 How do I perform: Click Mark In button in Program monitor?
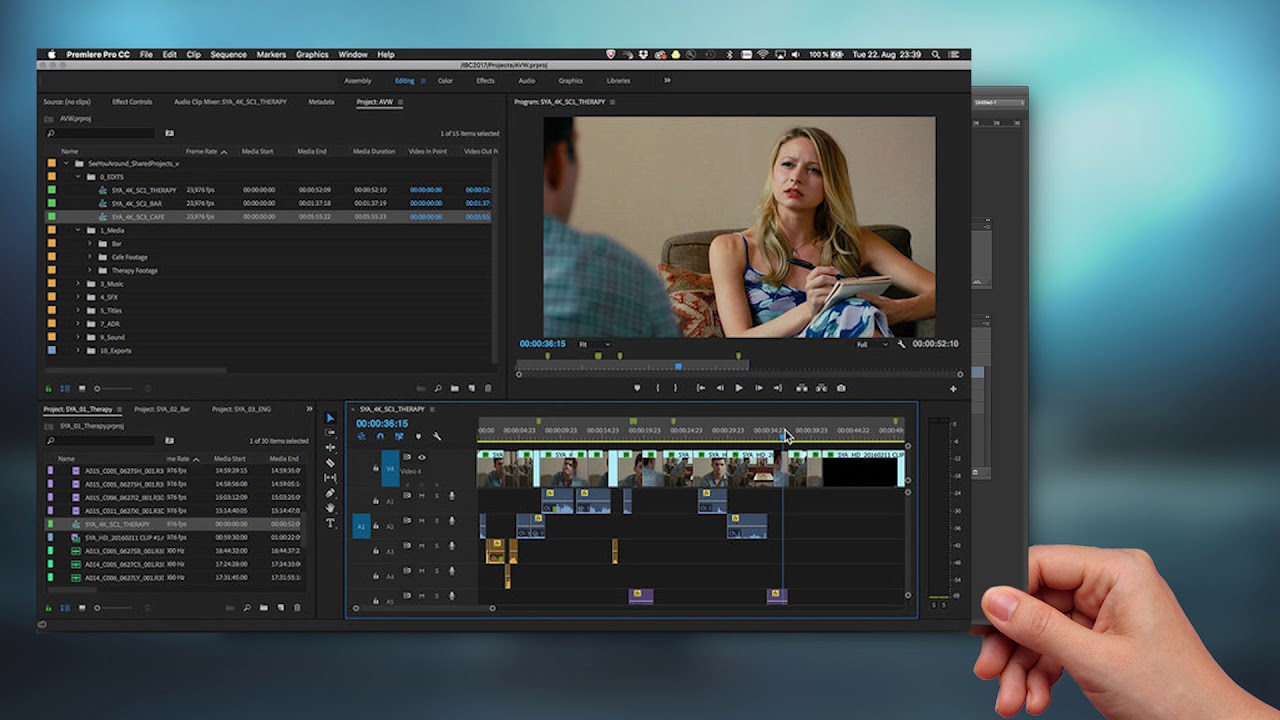point(657,388)
